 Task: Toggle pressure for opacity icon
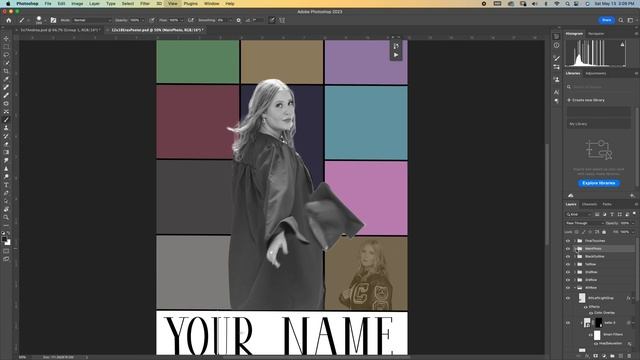(x=152, y=20)
